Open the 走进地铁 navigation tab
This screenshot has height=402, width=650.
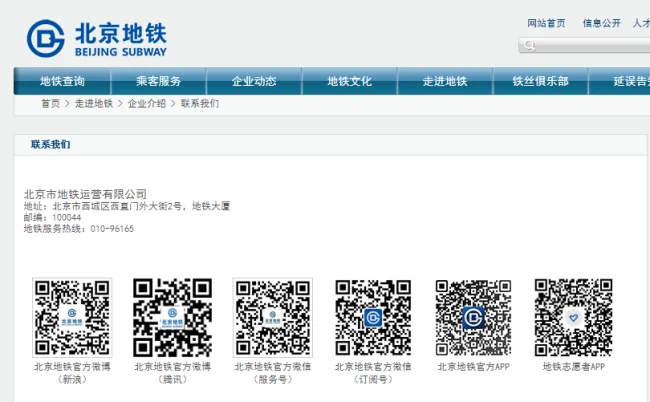(x=444, y=81)
